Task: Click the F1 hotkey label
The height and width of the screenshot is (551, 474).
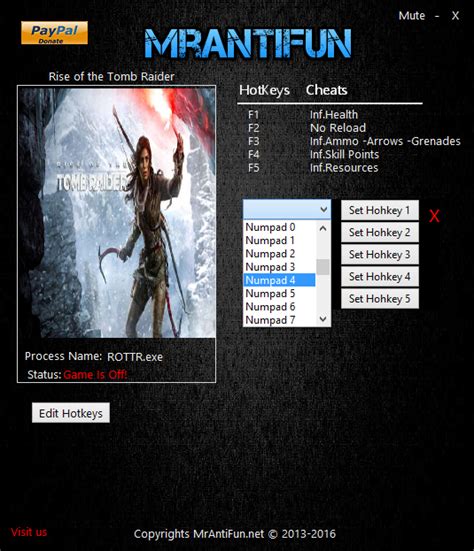Action: click(x=253, y=115)
